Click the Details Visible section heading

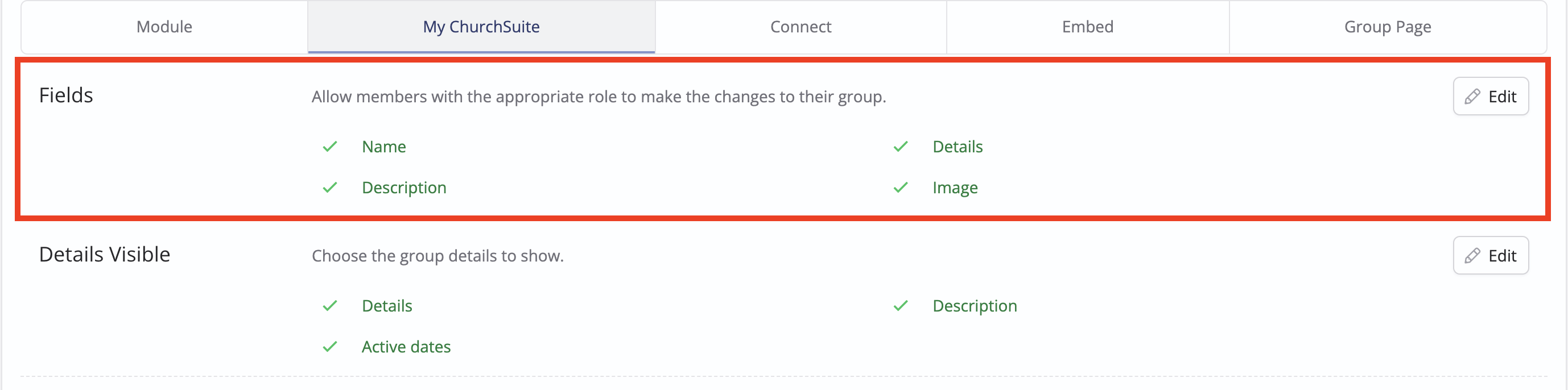[x=105, y=254]
